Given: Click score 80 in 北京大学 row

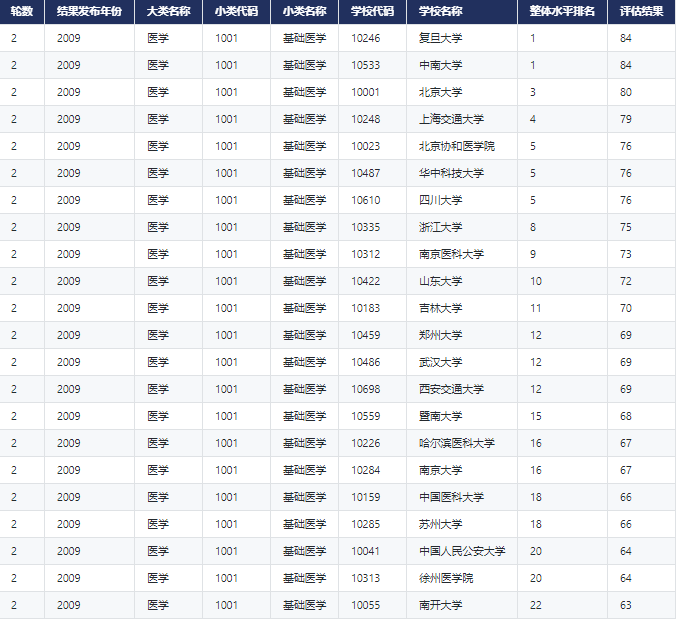Looking at the screenshot, I should point(626,92).
